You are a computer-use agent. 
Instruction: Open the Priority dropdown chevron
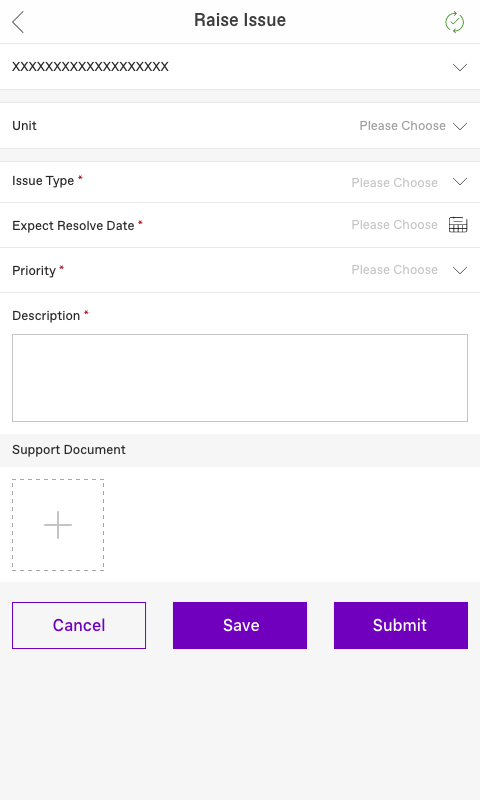coord(460,270)
